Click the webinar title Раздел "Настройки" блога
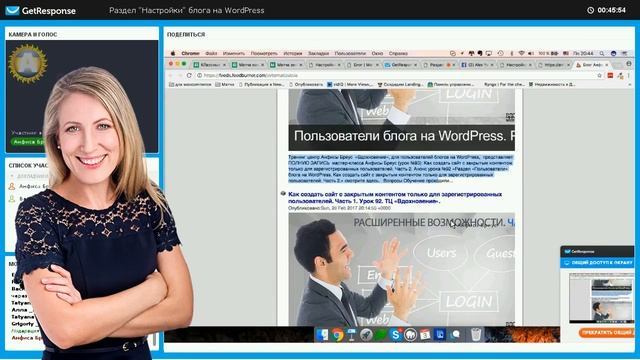Screen dimensions: 640x360 (x=187, y=11)
